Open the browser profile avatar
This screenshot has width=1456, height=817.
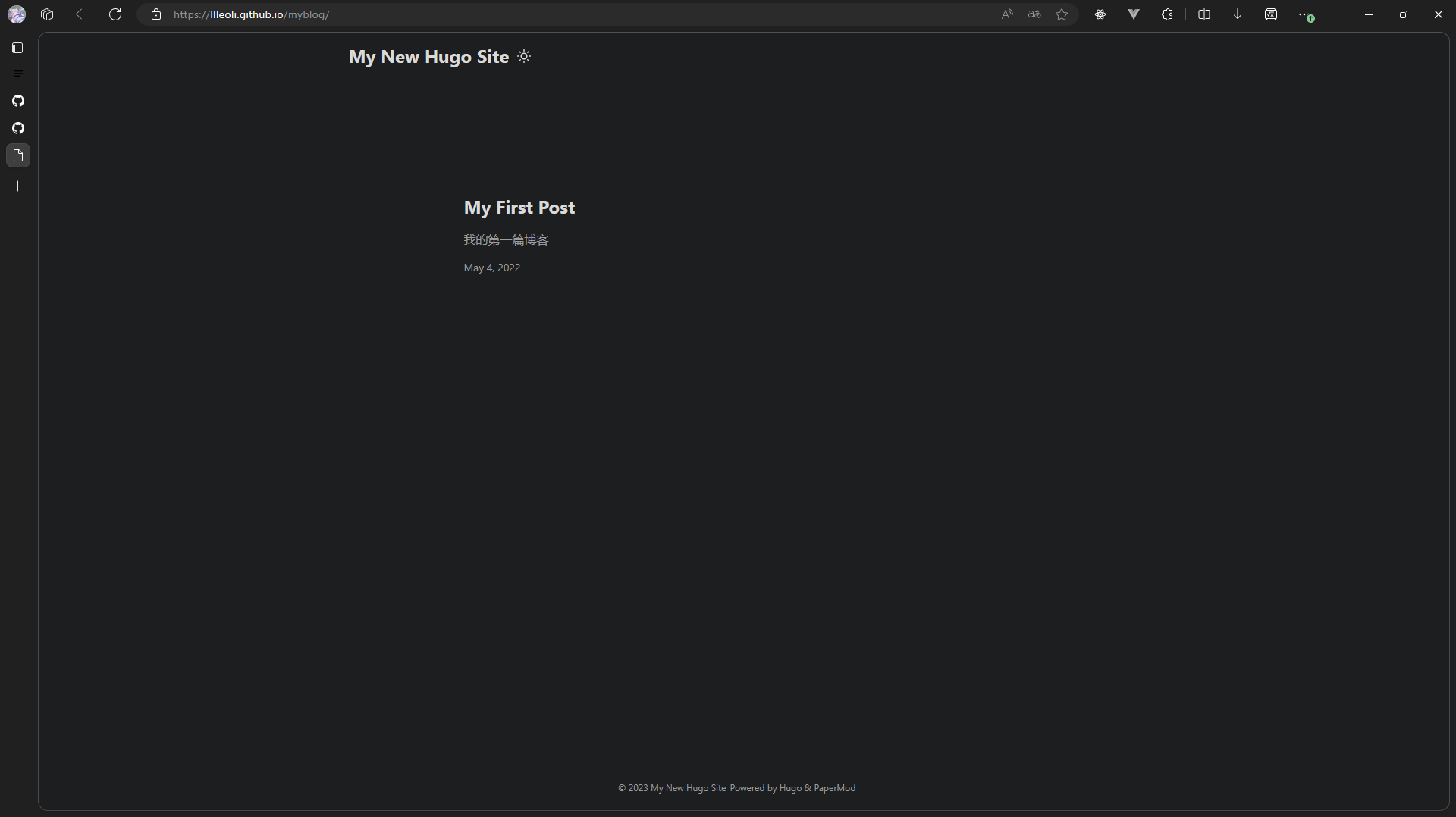tap(17, 14)
